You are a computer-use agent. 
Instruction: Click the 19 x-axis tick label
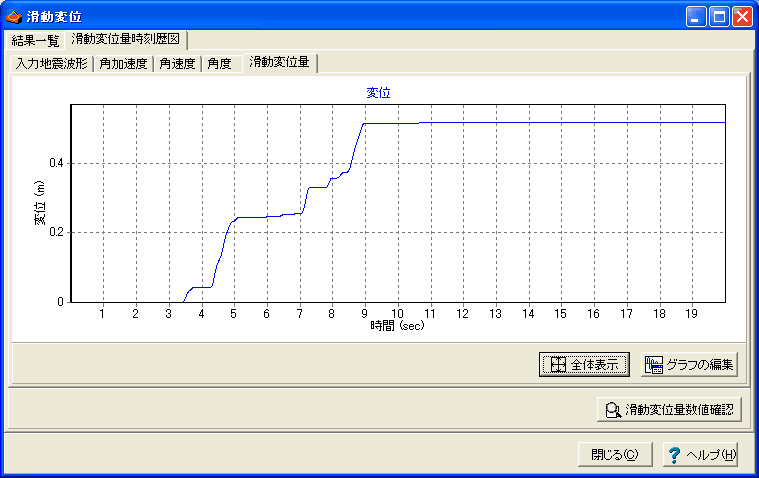point(691,314)
